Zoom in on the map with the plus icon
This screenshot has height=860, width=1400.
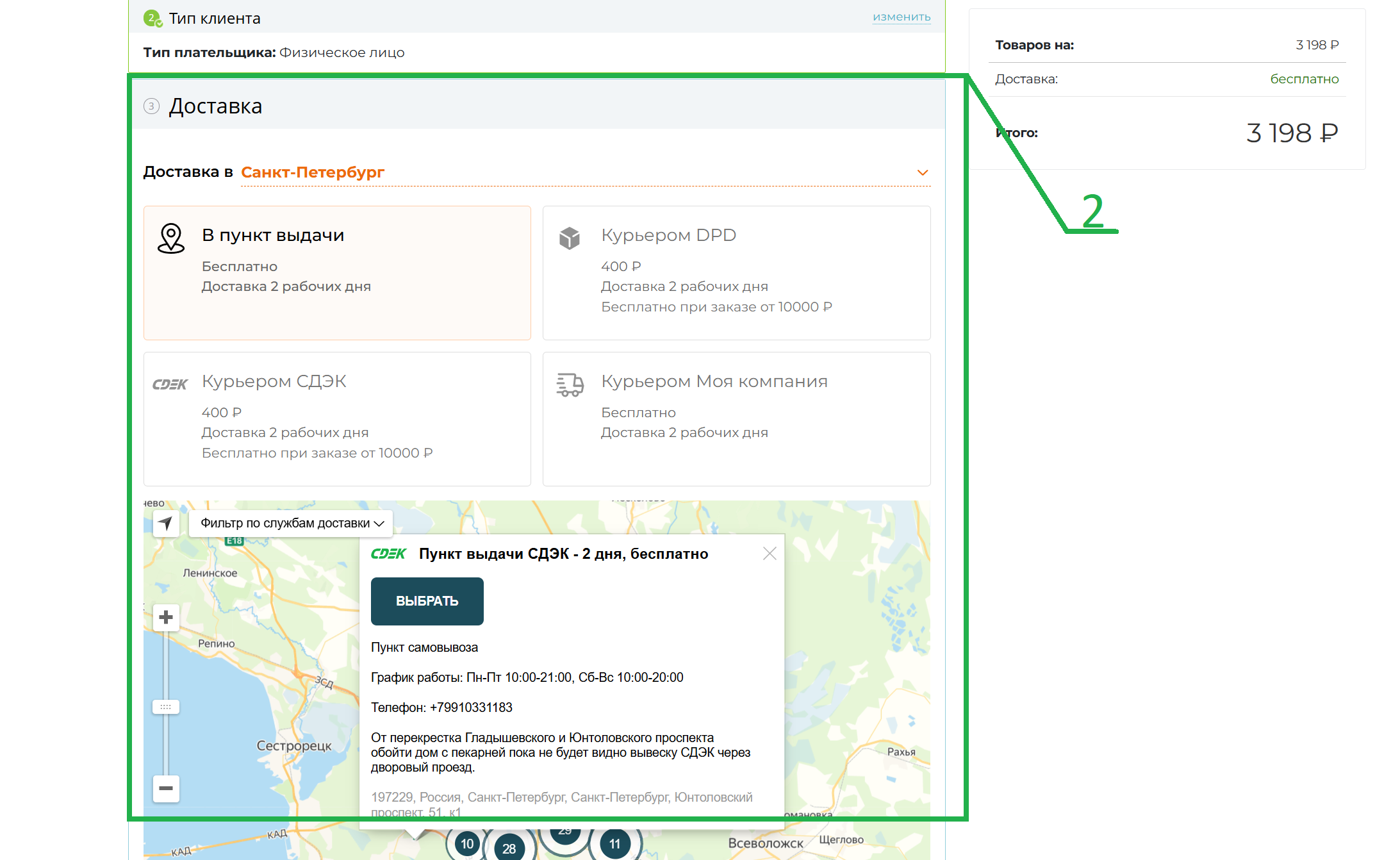pyautogui.click(x=165, y=617)
